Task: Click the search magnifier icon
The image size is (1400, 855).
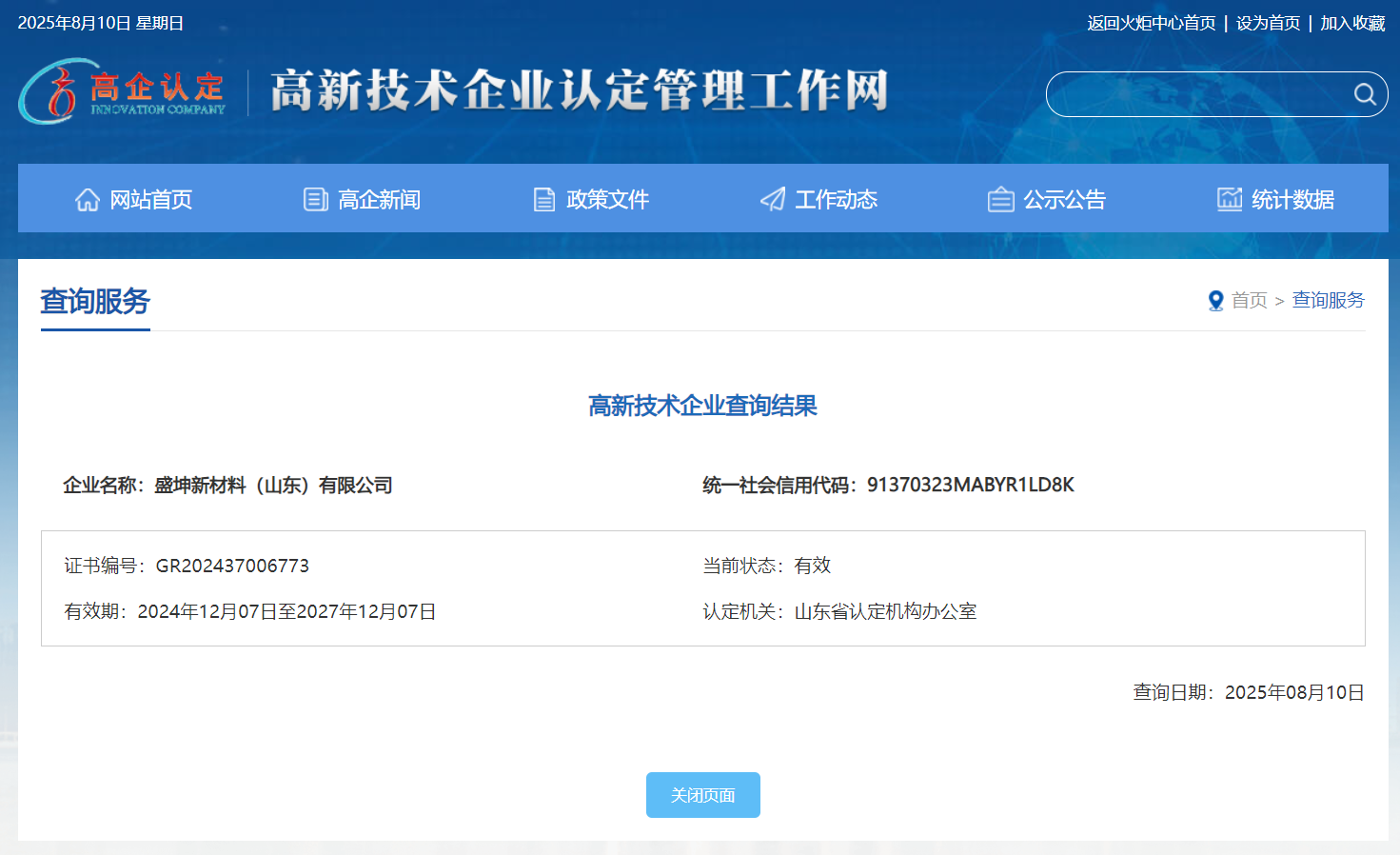Action: point(1365,94)
